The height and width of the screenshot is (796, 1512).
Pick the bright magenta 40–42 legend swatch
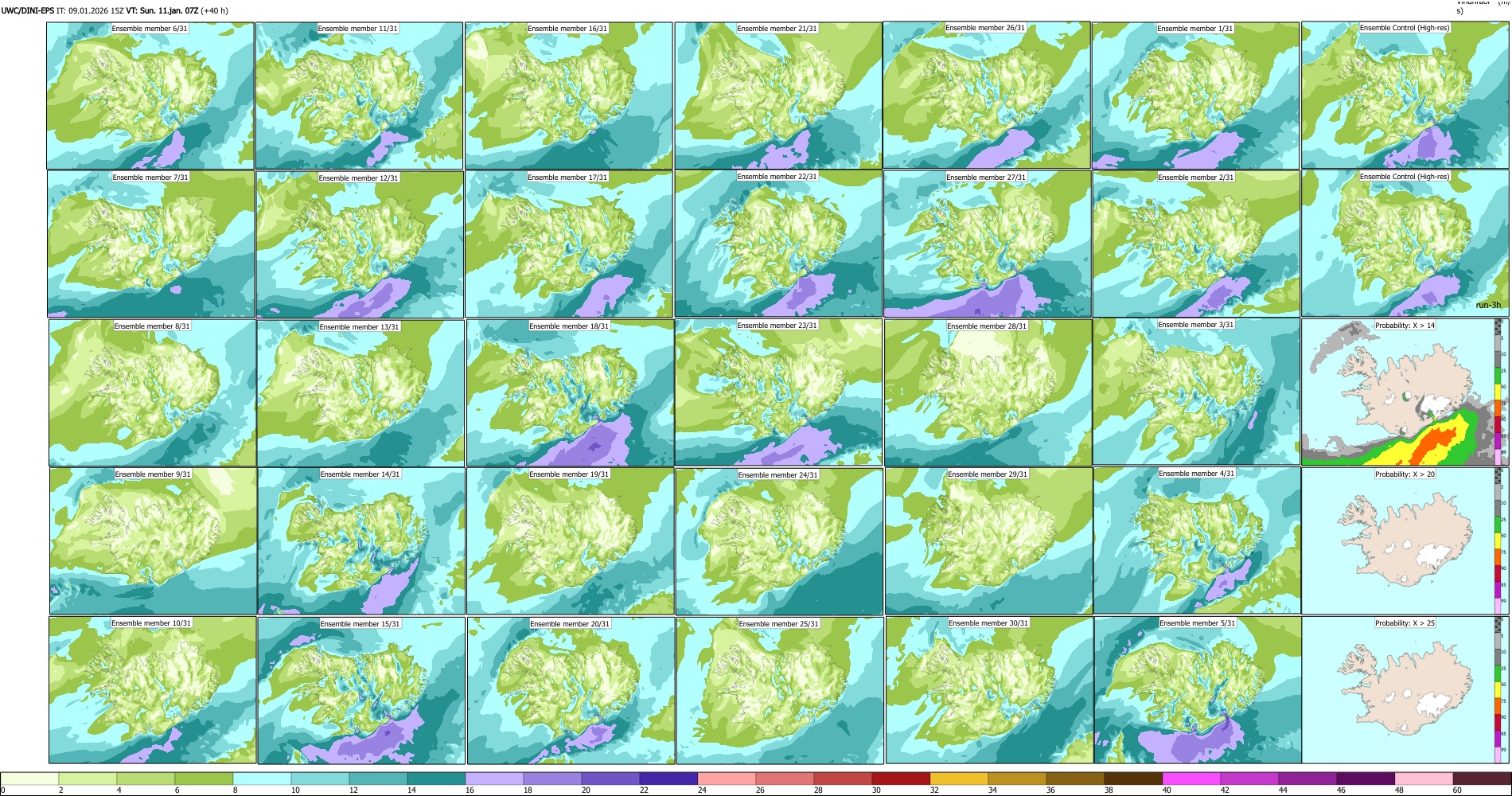1191,778
